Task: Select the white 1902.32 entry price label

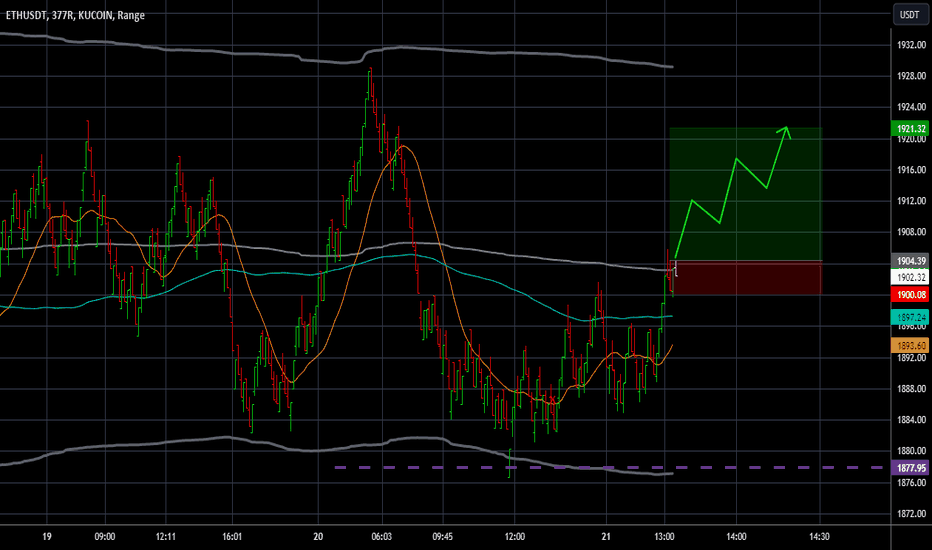Action: [911, 277]
